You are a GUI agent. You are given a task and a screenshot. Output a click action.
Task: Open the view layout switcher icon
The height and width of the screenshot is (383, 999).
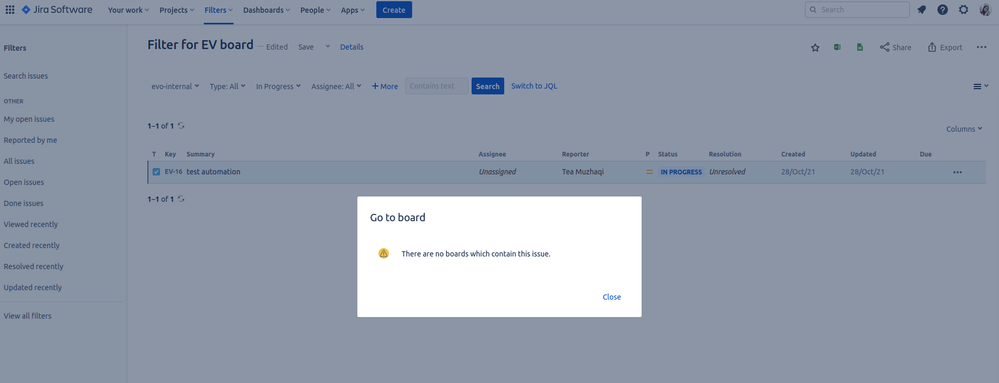point(981,86)
